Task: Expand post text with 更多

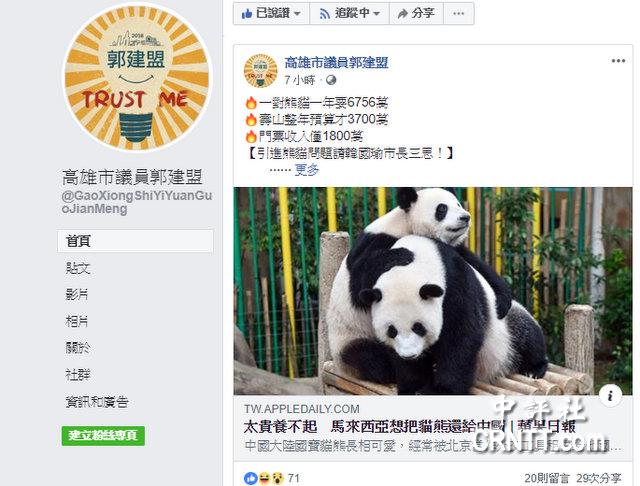Action: [x=307, y=169]
